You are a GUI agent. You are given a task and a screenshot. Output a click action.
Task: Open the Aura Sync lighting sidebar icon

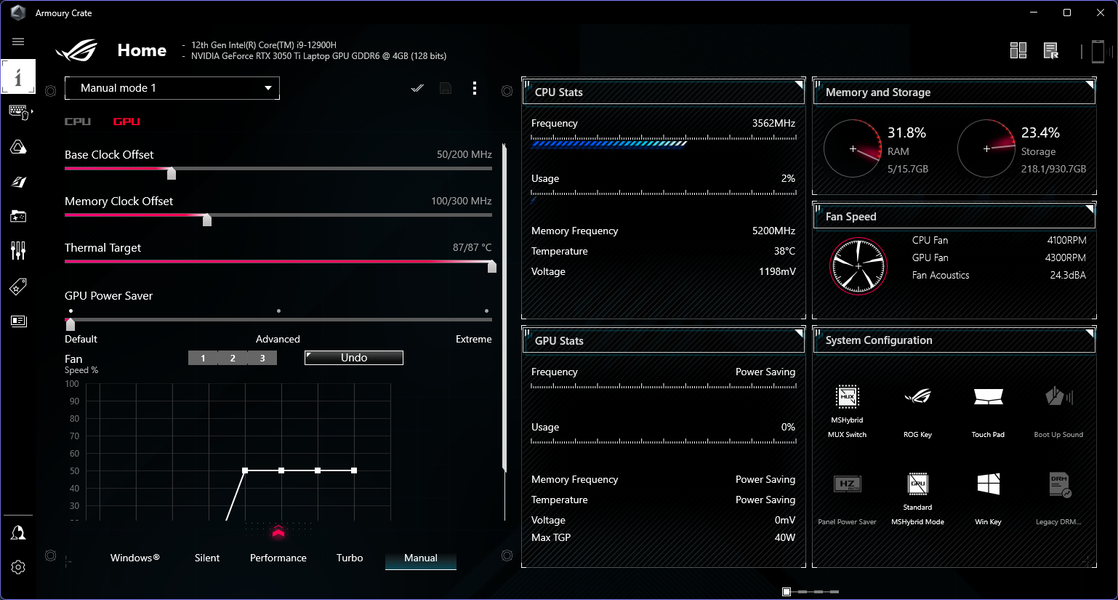18,147
